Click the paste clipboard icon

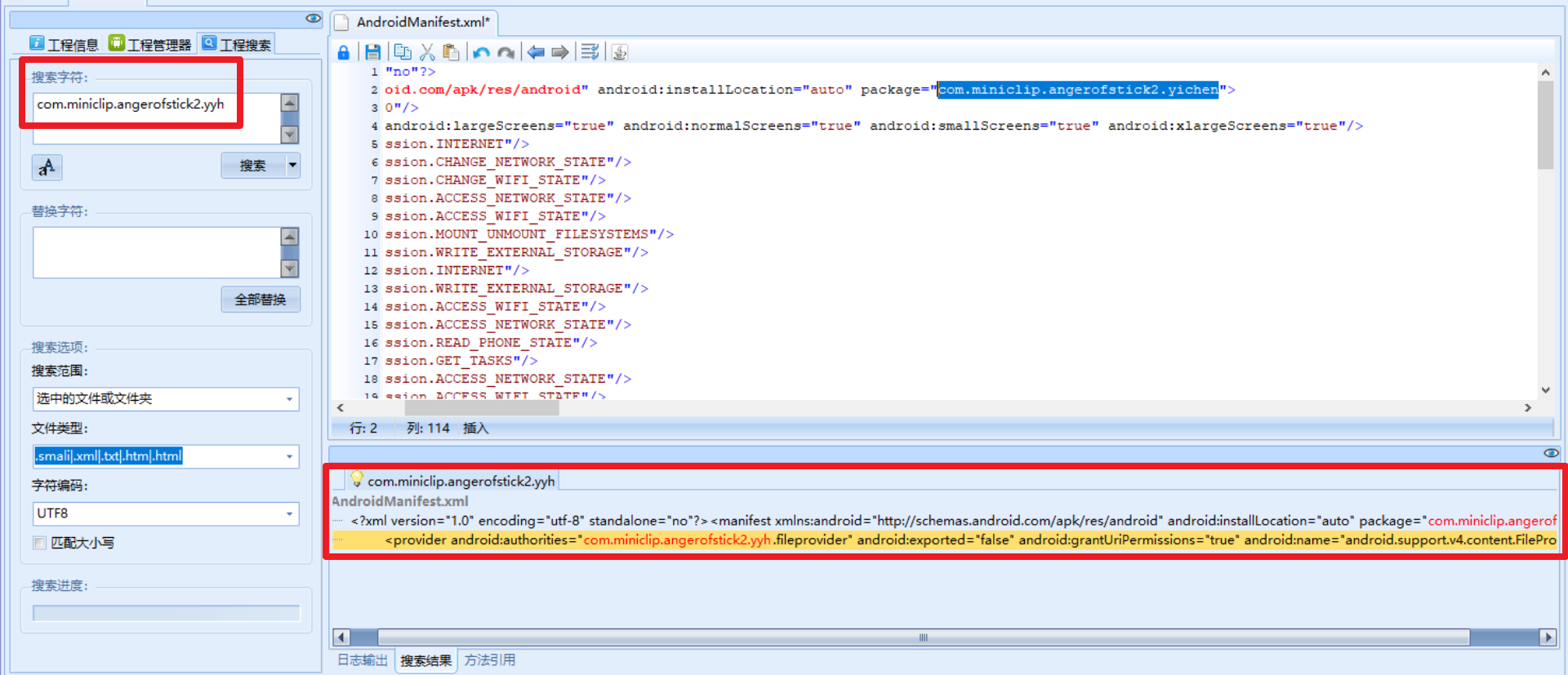(x=451, y=52)
